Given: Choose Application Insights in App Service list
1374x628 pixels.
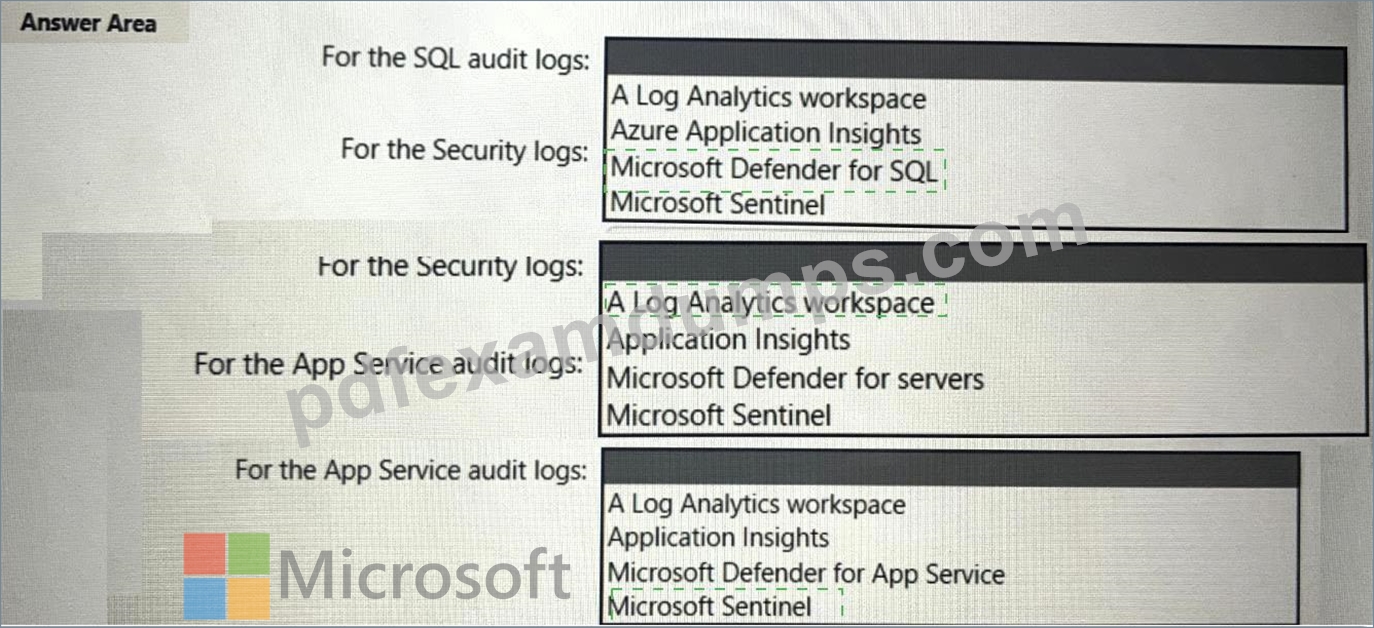Looking at the screenshot, I should tap(718, 538).
